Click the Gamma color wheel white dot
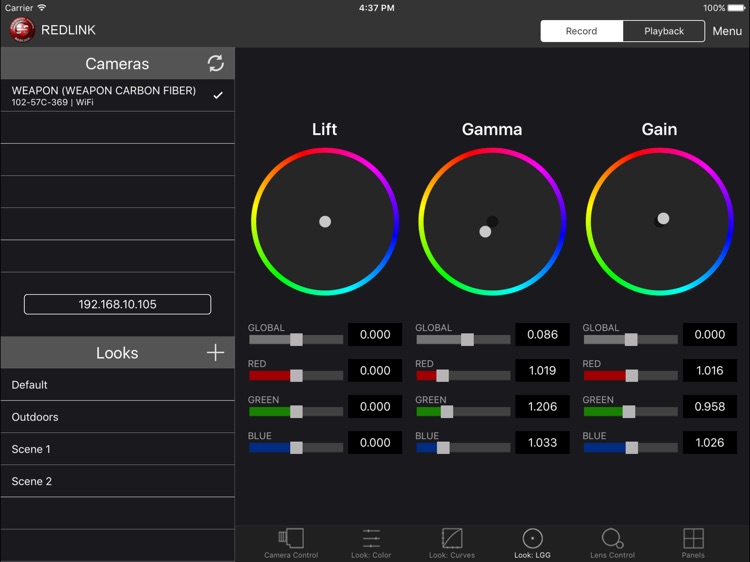This screenshot has width=750, height=562. pyautogui.click(x=485, y=232)
